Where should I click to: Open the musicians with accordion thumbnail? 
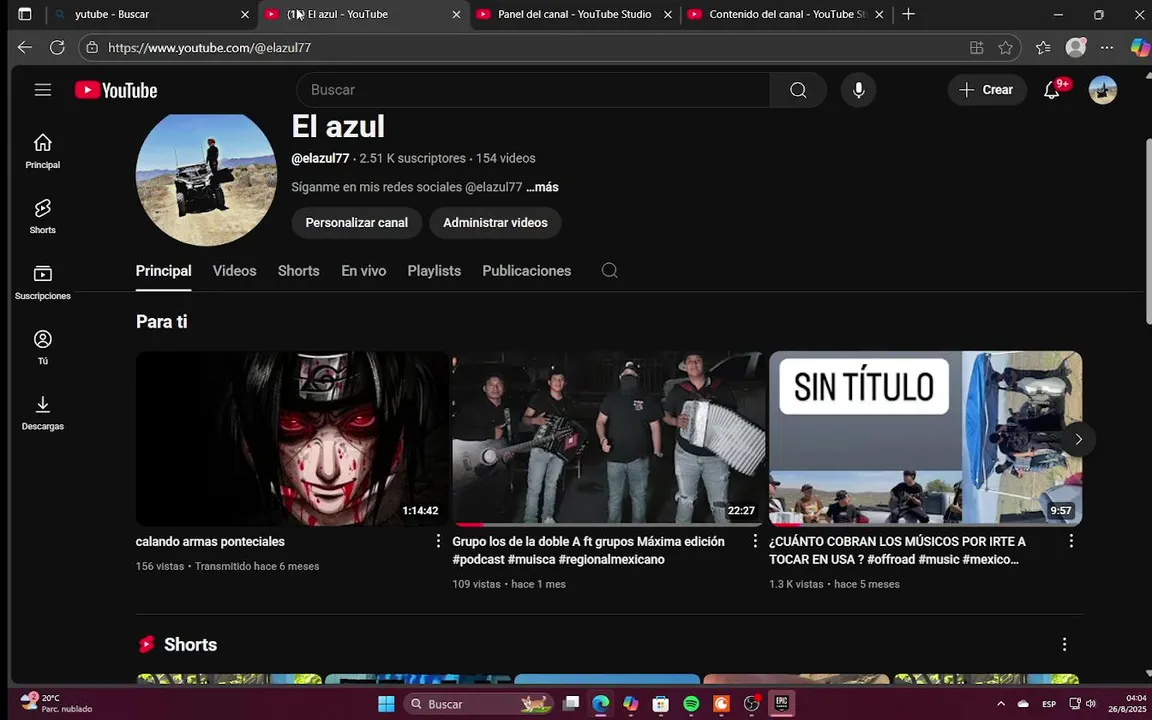click(x=608, y=439)
